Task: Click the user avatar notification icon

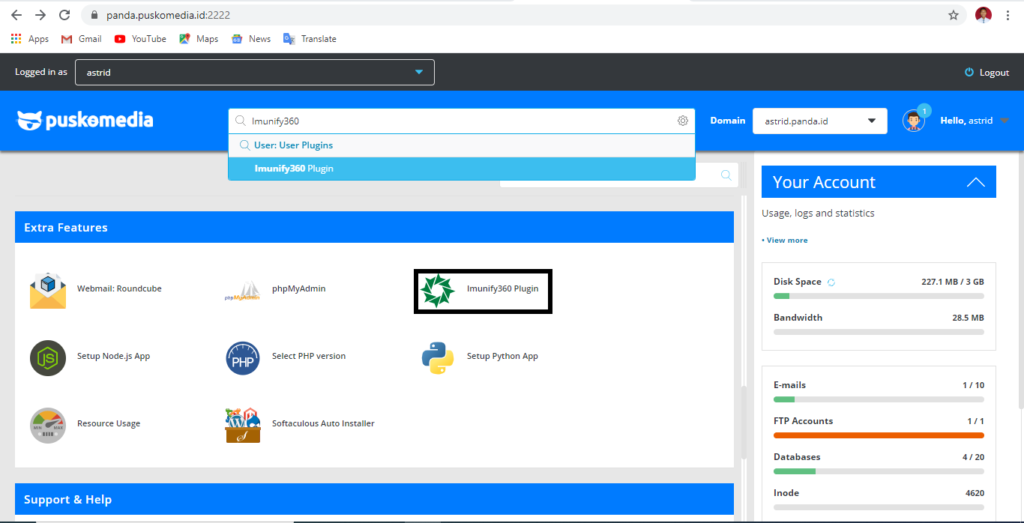Action: (913, 121)
